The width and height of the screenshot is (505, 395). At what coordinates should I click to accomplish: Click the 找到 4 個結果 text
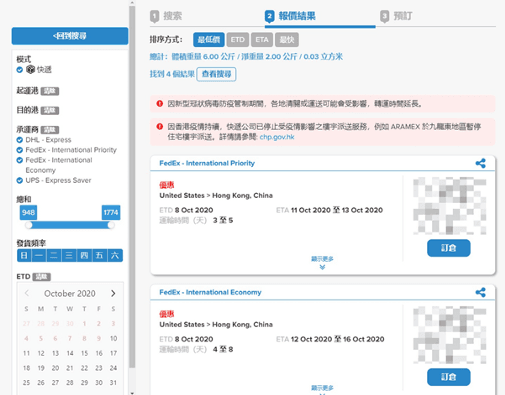tap(172, 74)
